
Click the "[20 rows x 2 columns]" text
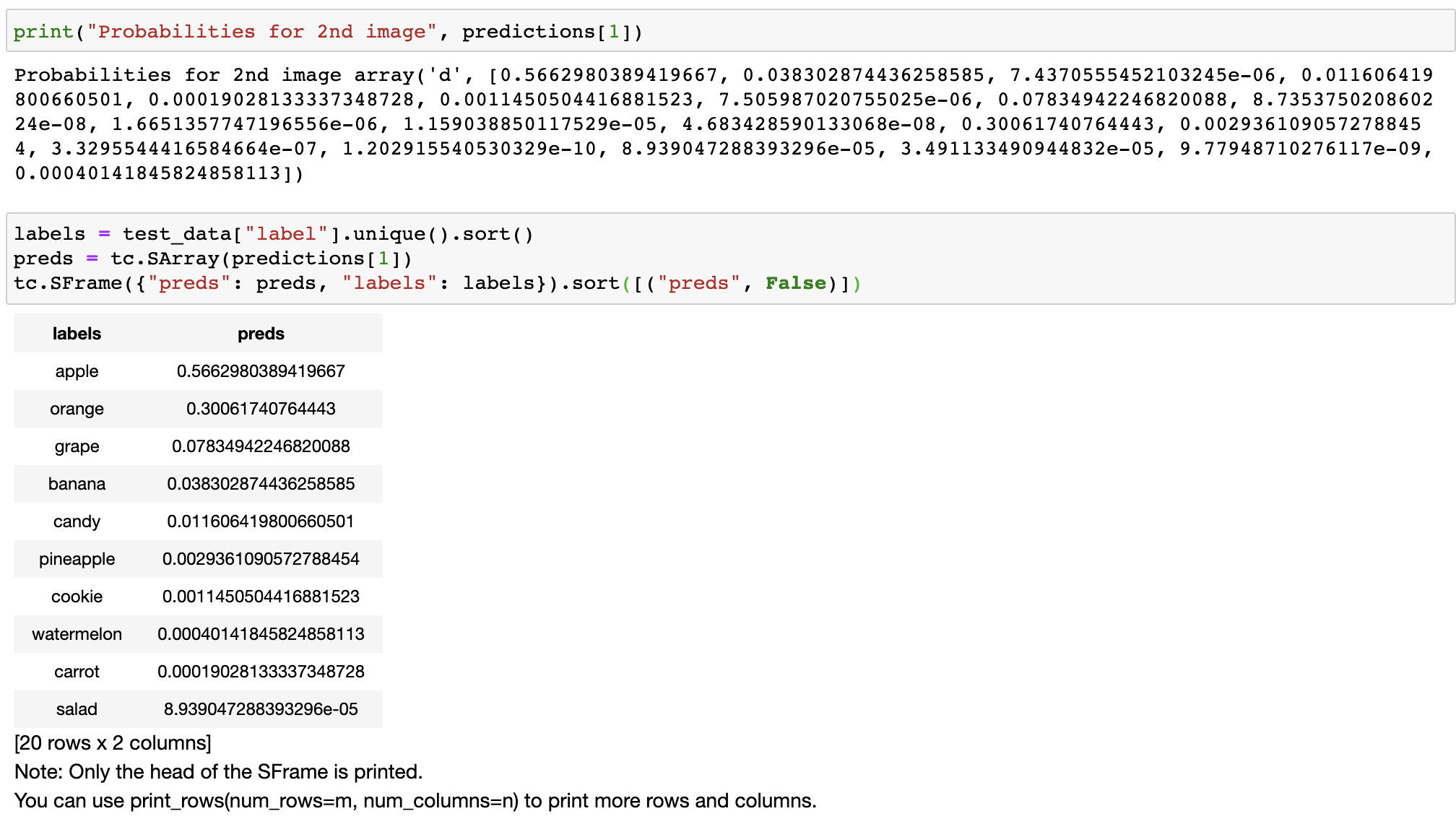pos(113,743)
